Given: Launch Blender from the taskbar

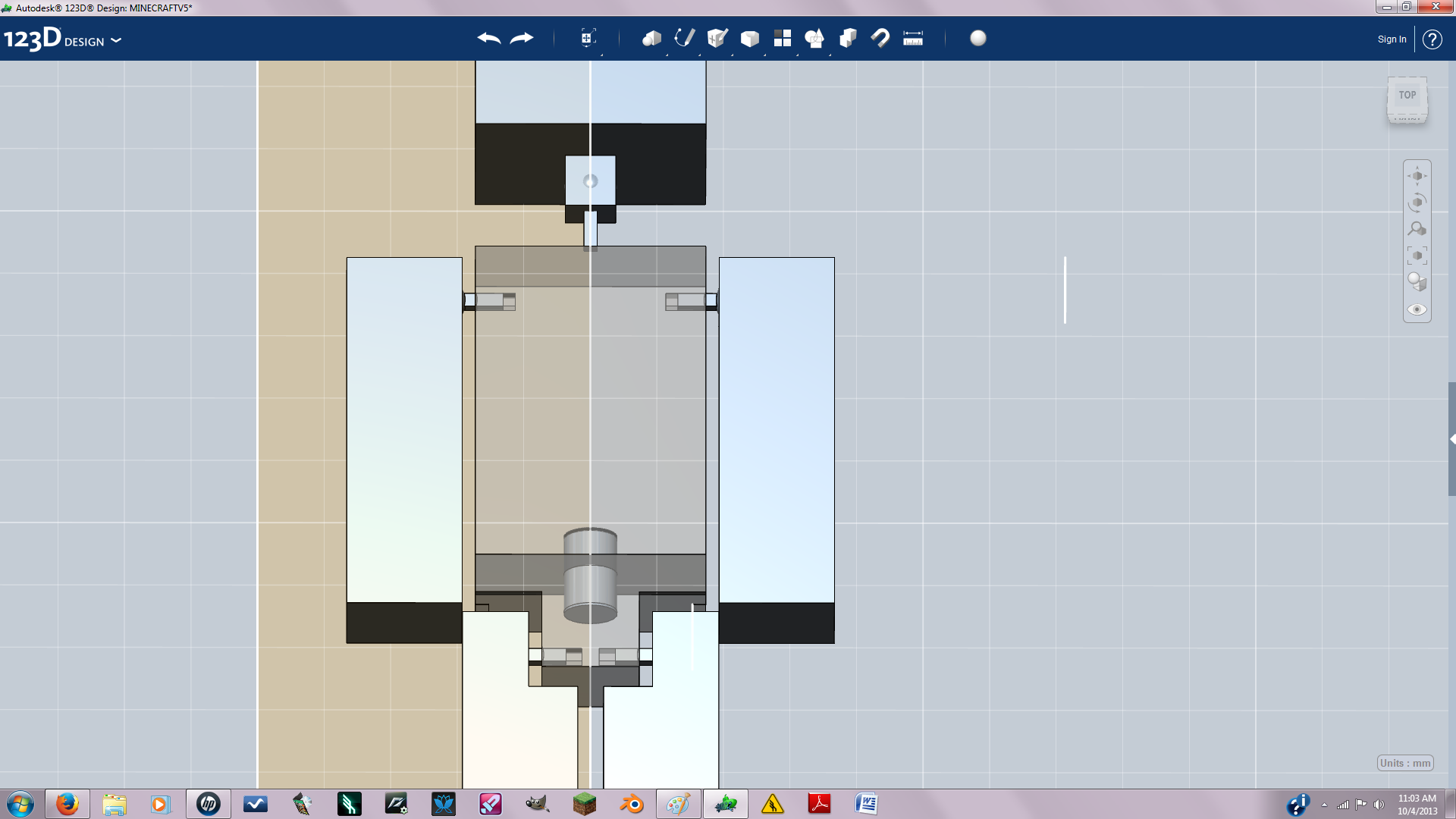Looking at the screenshot, I should (632, 804).
